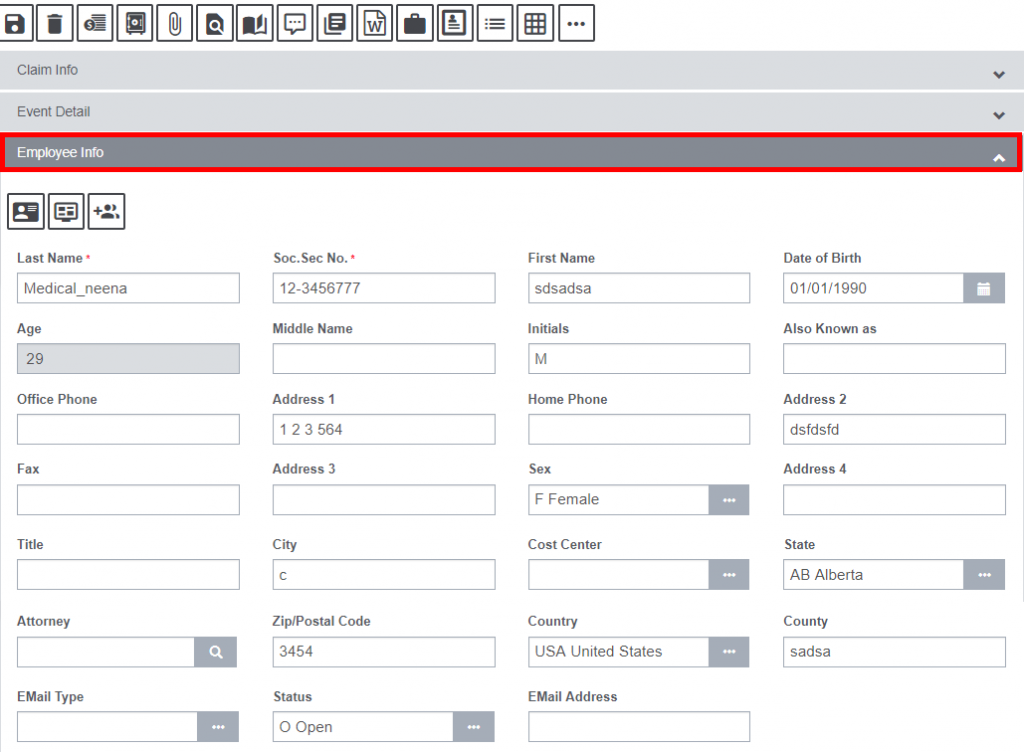Open the Sex field lookup button
This screenshot has height=752, width=1024.
(x=729, y=500)
